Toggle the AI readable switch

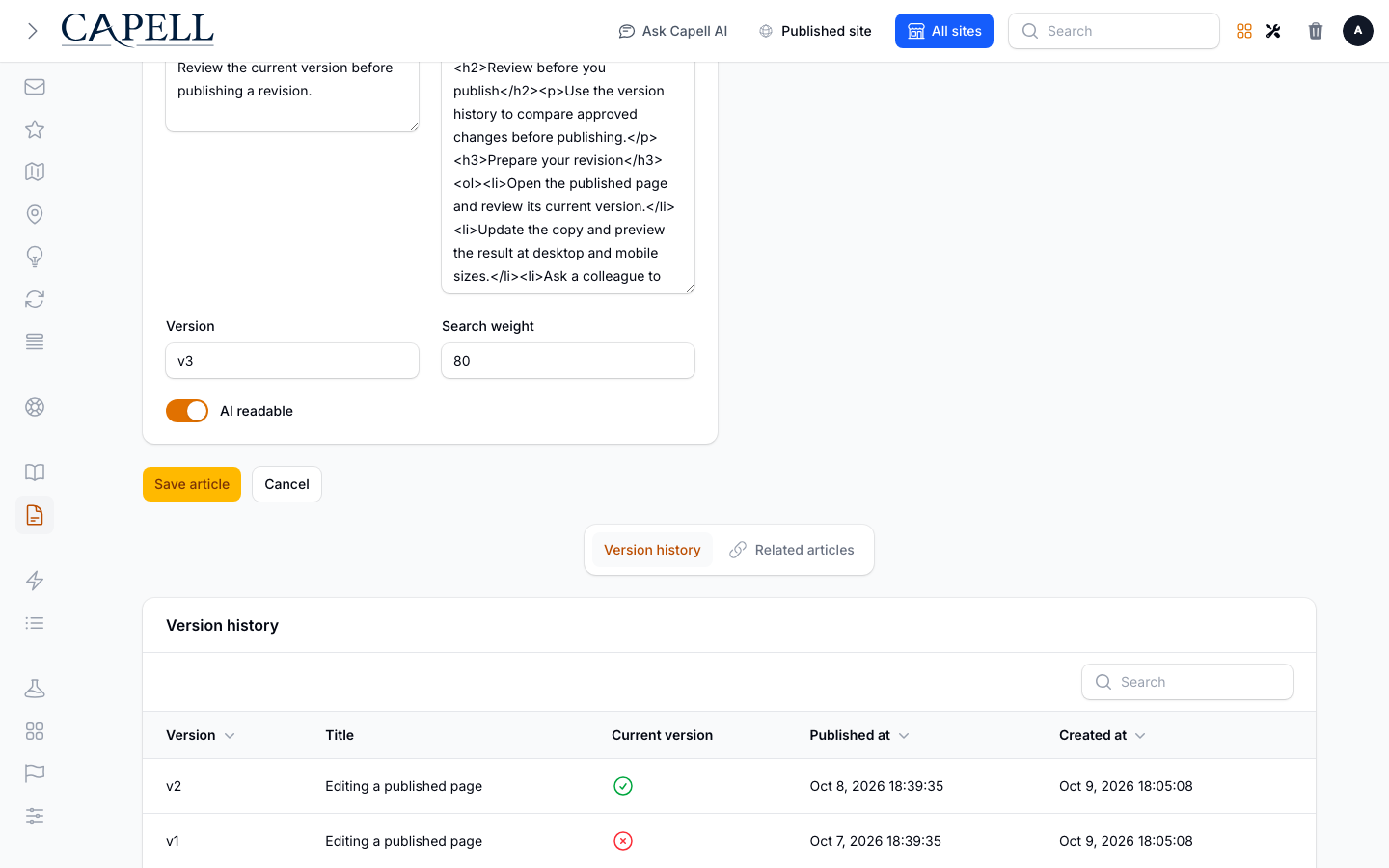click(x=187, y=411)
